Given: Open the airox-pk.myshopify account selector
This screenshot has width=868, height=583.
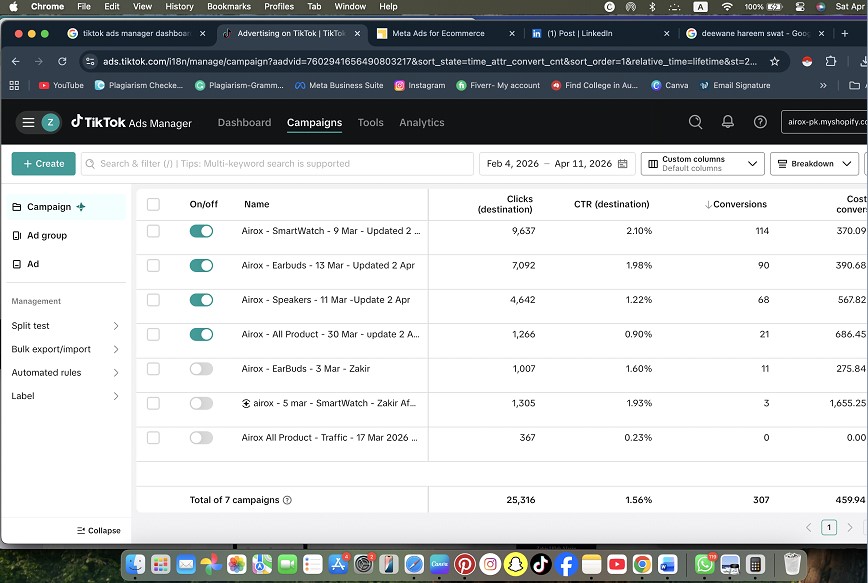Looking at the screenshot, I should [824, 122].
